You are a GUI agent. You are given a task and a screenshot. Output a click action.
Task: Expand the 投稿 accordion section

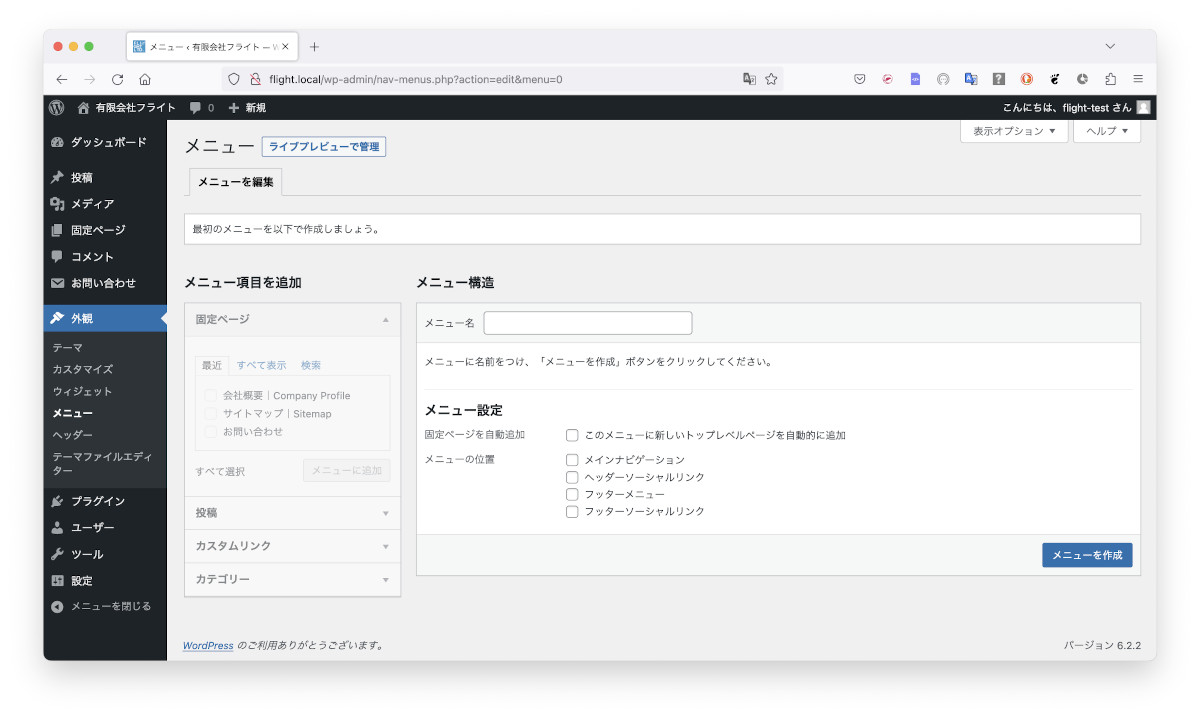click(x=292, y=513)
